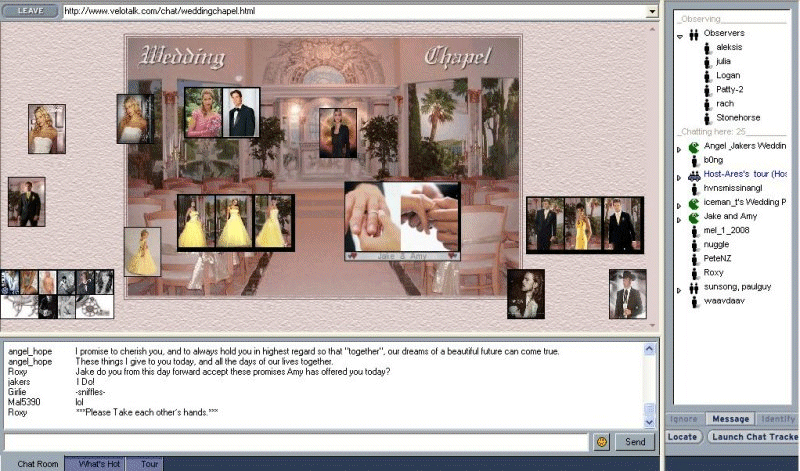Click the Host-Ares's tour car icon
This screenshot has width=800, height=471.
pyautogui.click(x=693, y=174)
